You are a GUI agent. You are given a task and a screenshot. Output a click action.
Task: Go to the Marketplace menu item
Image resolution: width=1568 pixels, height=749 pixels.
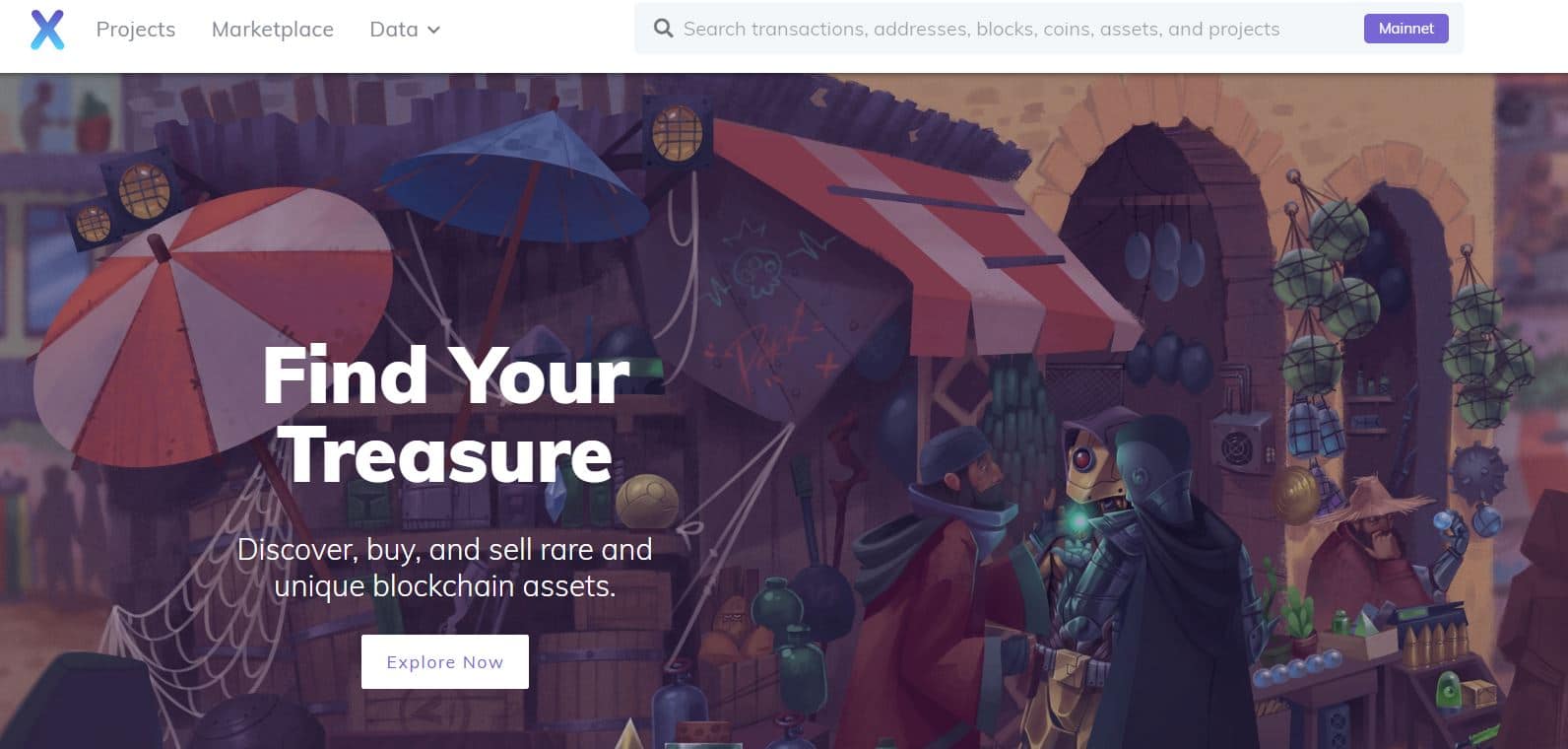pyautogui.click(x=273, y=30)
